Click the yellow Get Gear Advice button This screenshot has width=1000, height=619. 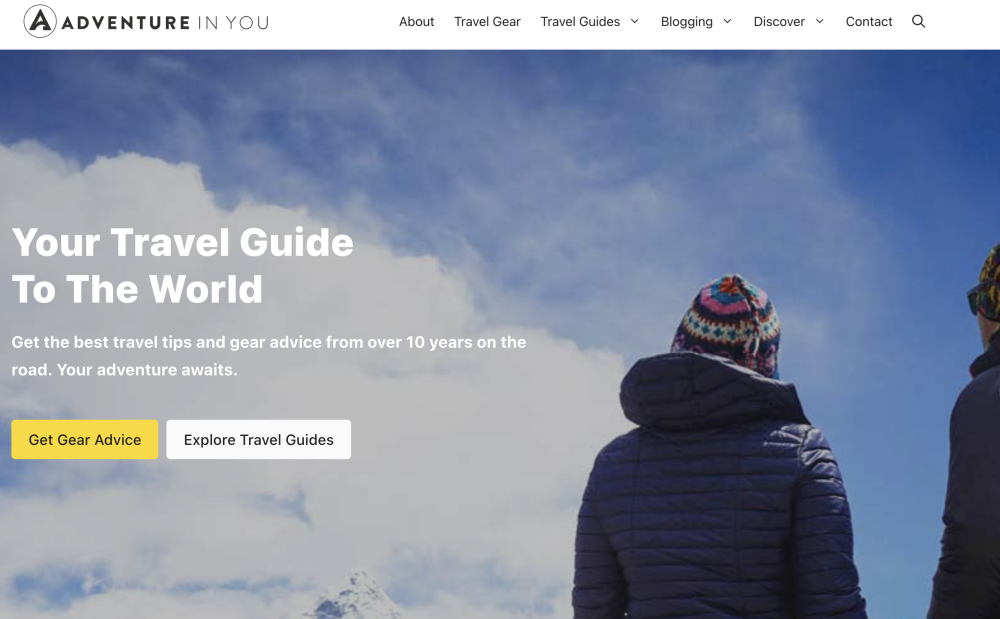[x=85, y=439]
